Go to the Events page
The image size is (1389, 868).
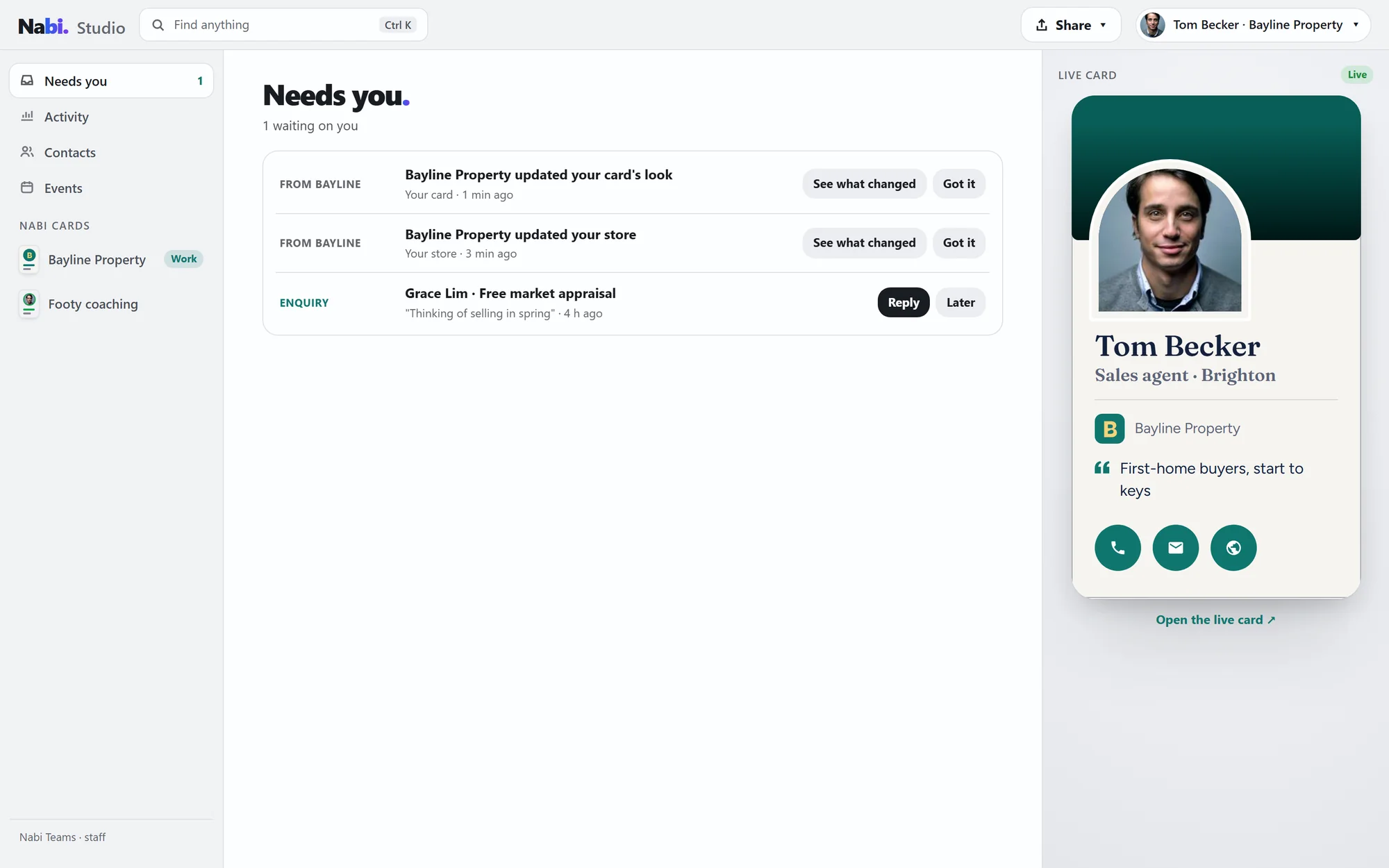pyautogui.click(x=111, y=188)
